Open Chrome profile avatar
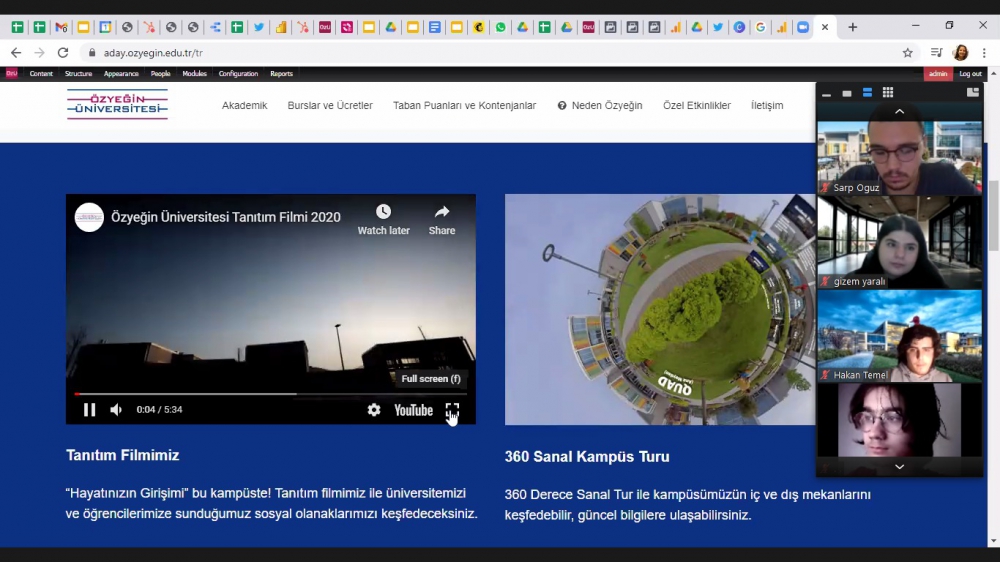This screenshot has width=1000, height=562. [960, 53]
